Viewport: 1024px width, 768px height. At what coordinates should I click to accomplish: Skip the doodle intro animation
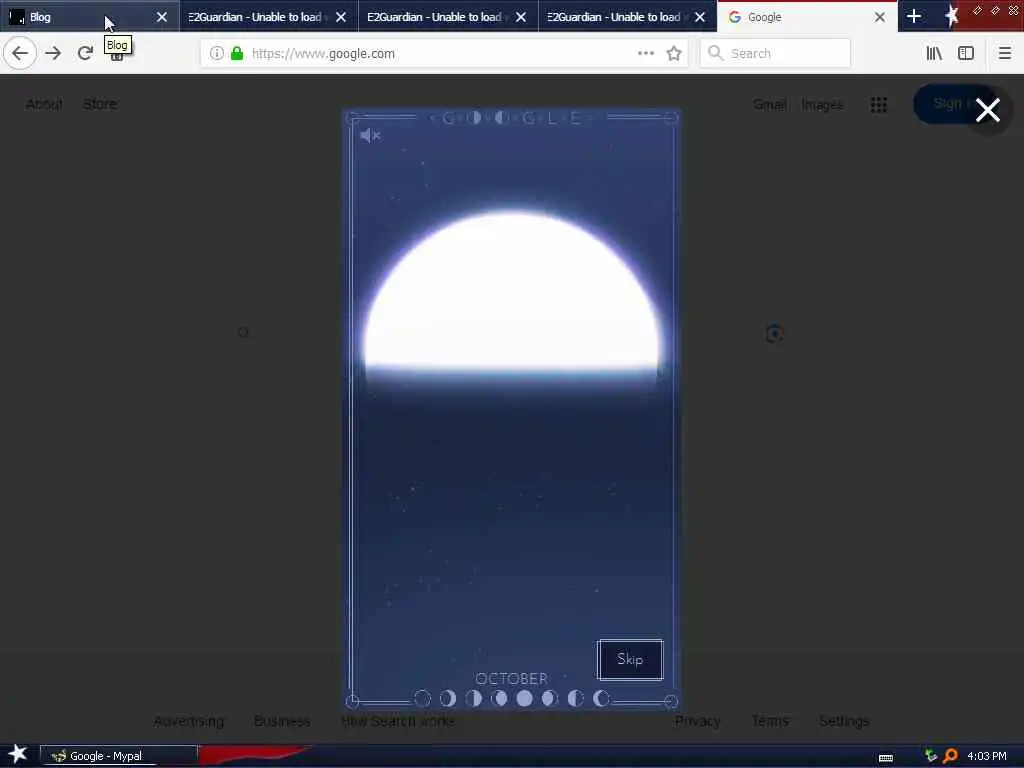click(630, 660)
